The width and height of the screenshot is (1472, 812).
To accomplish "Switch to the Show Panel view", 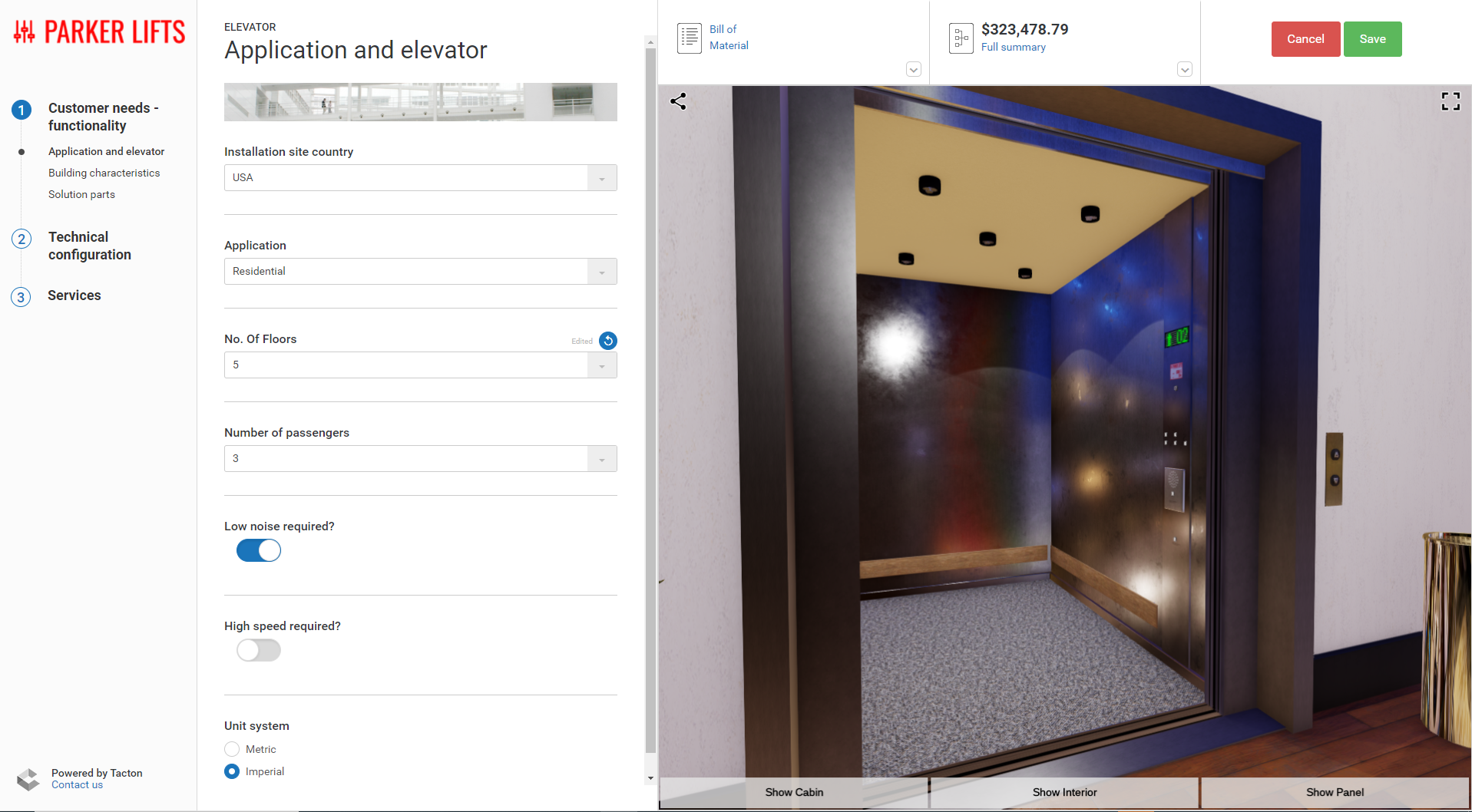I will [x=1335, y=792].
